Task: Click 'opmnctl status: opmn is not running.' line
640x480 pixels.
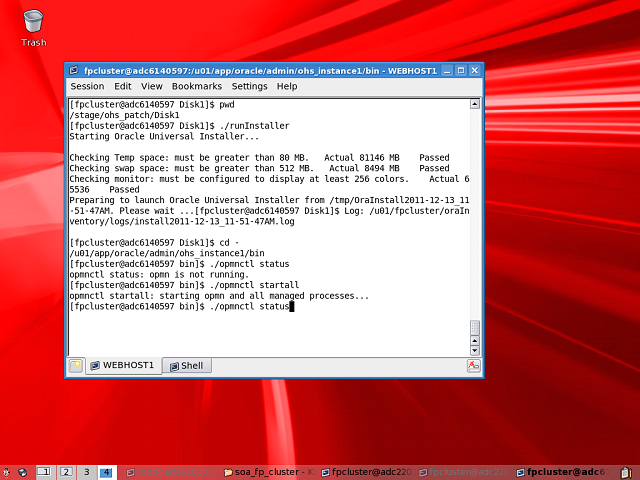Action: (x=159, y=274)
